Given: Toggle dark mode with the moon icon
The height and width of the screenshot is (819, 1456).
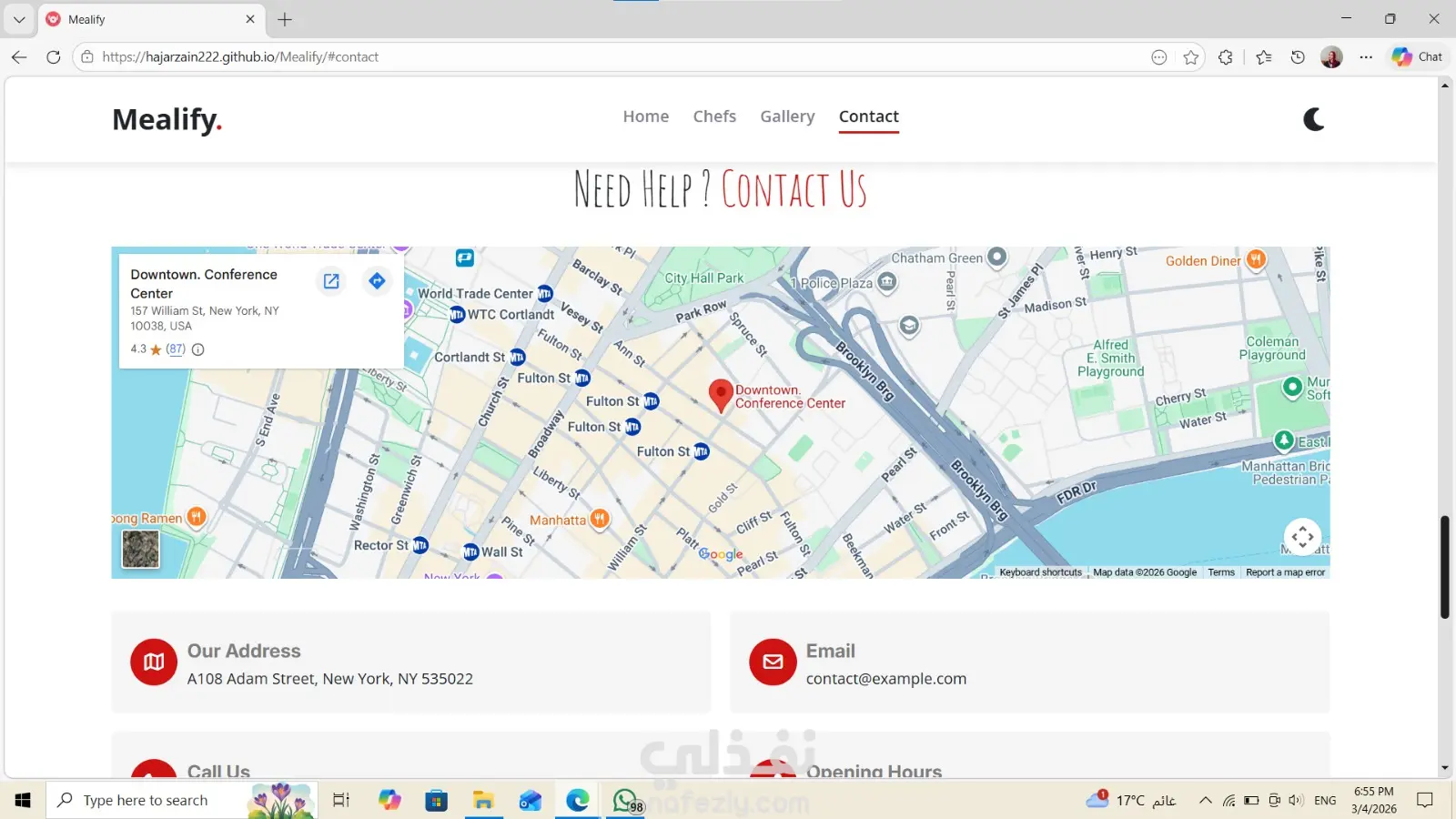Looking at the screenshot, I should [1313, 119].
